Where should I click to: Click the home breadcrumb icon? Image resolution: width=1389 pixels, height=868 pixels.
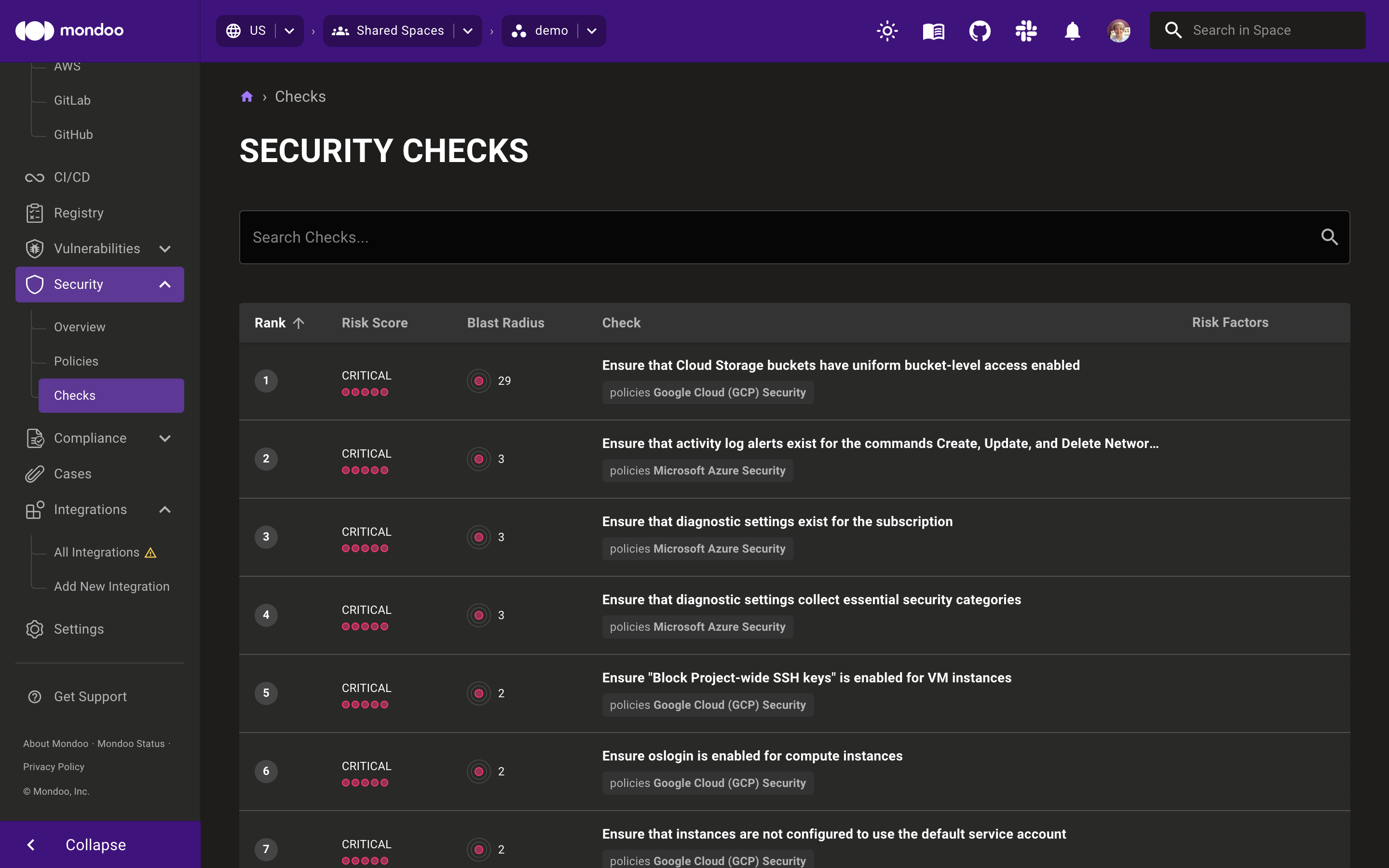(247, 96)
